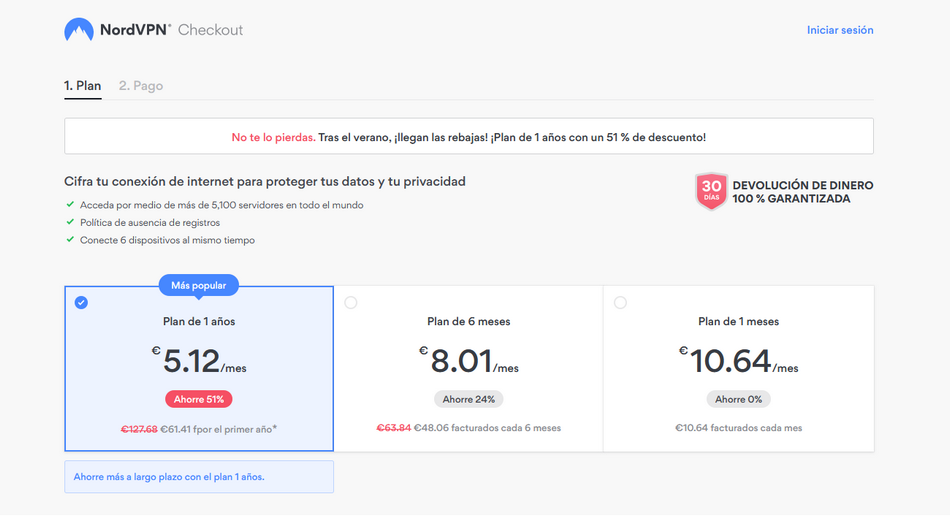Image resolution: width=950 pixels, height=516 pixels.
Task: Click '€61.41 por el primer año' text
Action: coord(219,429)
